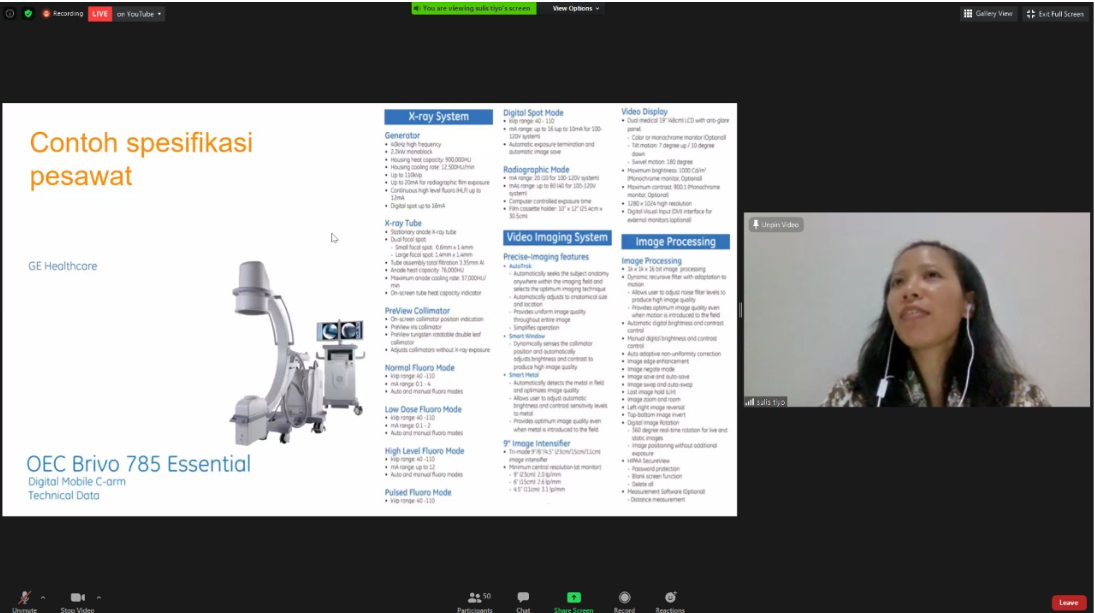Image resolution: width=1095 pixels, height=613 pixels.
Task: Open the View Options dropdown
Action: coord(575,8)
